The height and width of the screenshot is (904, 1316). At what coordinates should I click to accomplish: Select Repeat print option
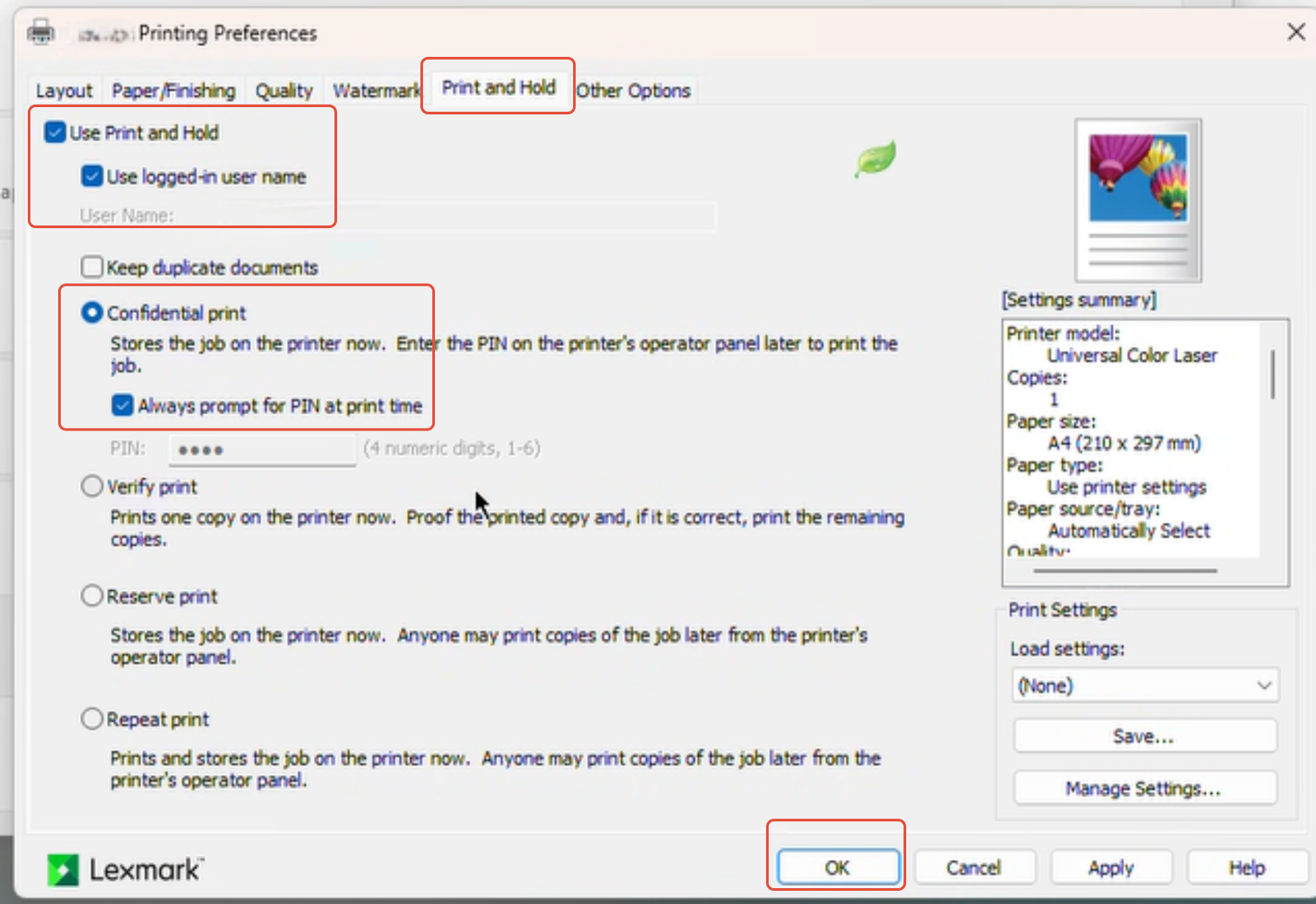click(92, 719)
